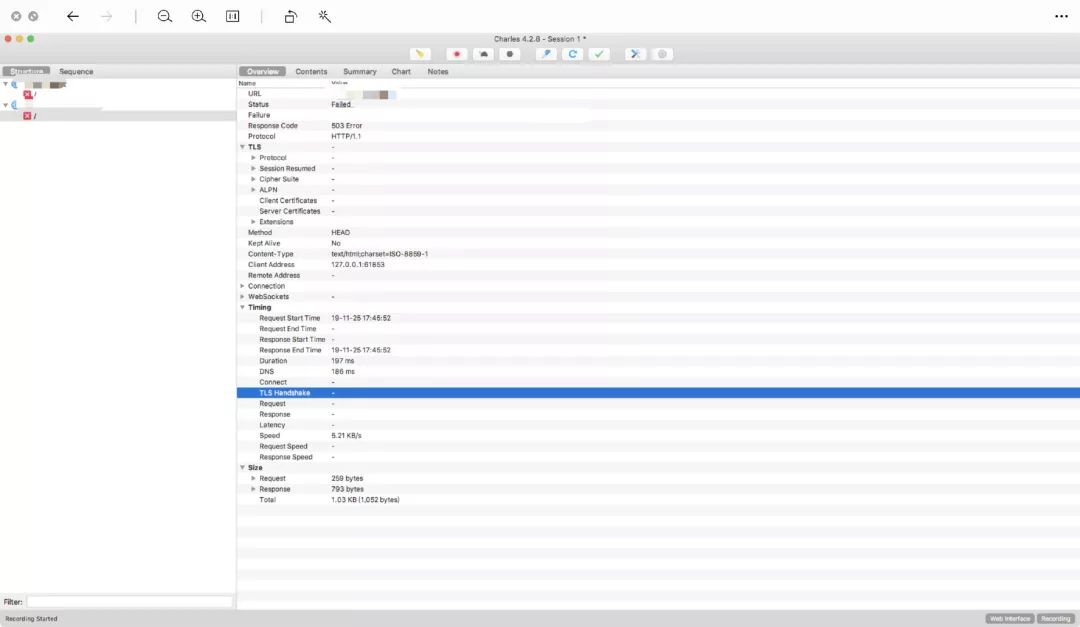Collapse the Timing section
Image resolution: width=1080 pixels, height=627 pixels.
point(242,307)
